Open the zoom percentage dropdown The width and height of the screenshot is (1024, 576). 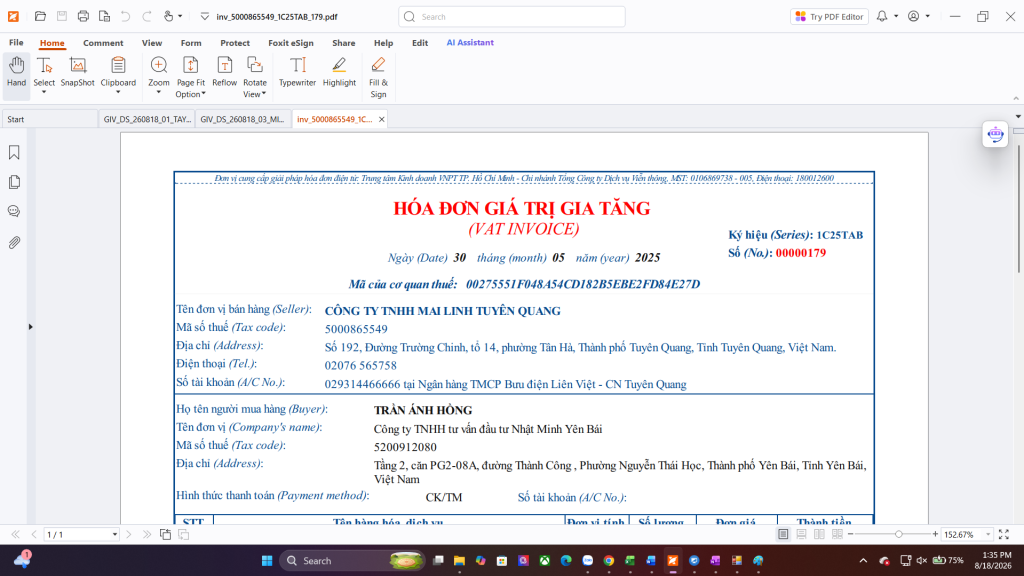point(987,534)
